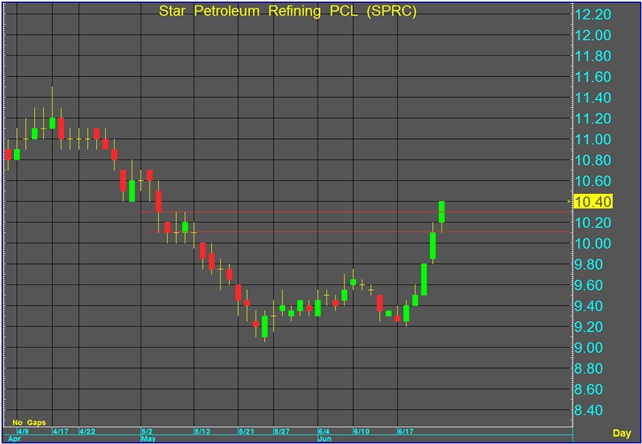The width and height of the screenshot is (642, 444).
Task: Click the 5/13 date label
Action: [x=202, y=432]
